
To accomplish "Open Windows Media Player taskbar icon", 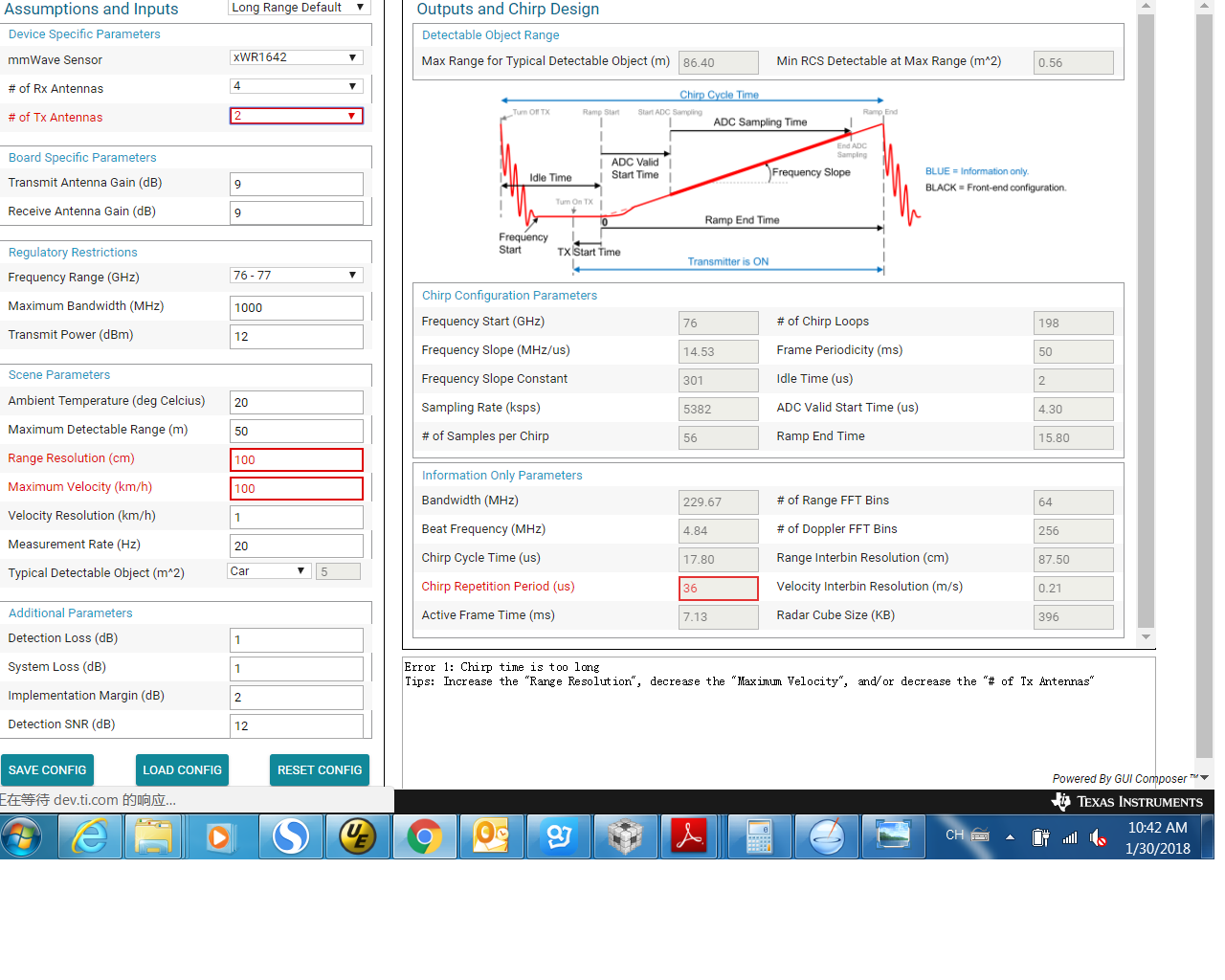I will point(219,837).
